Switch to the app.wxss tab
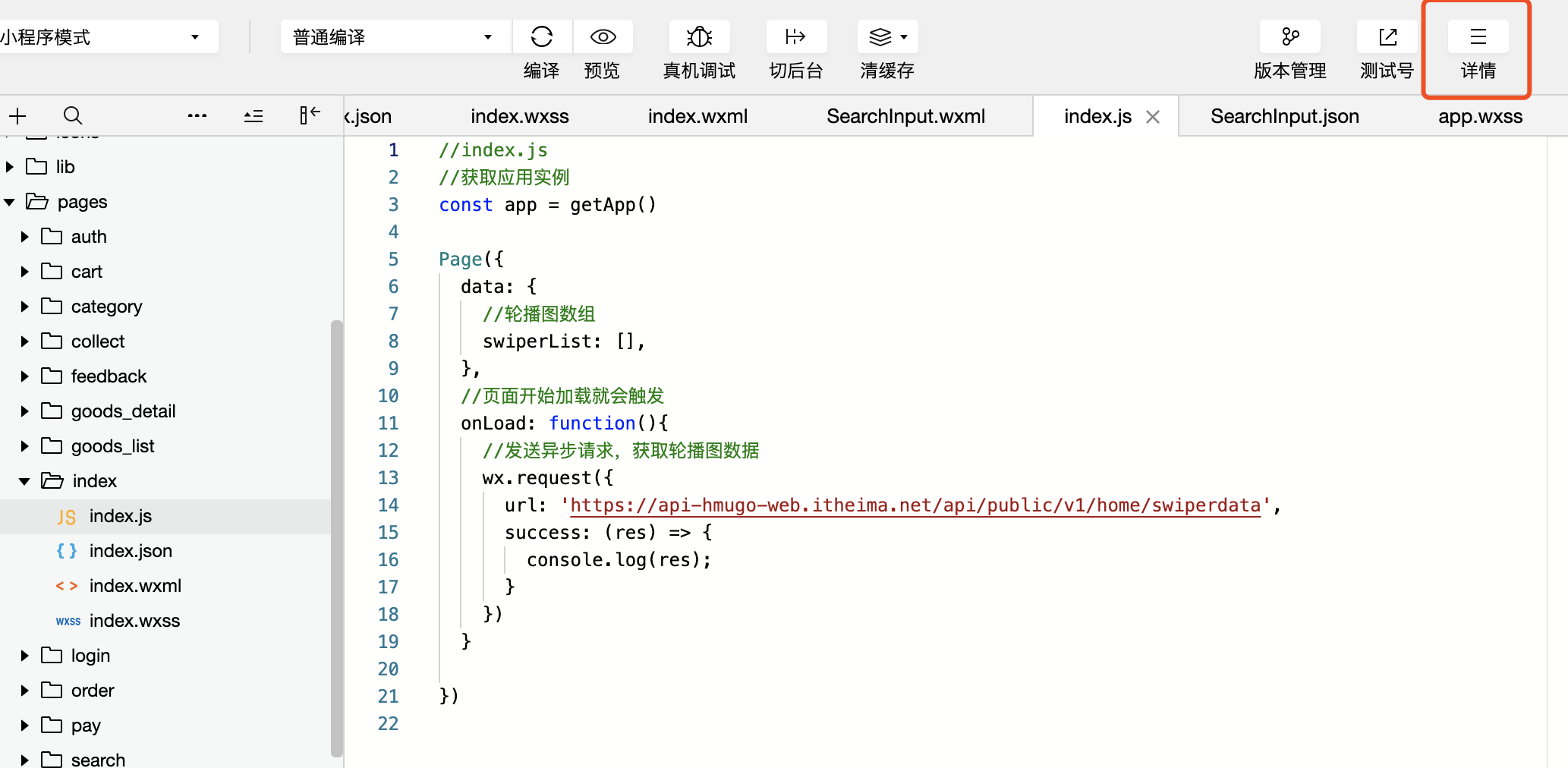 [x=1480, y=116]
